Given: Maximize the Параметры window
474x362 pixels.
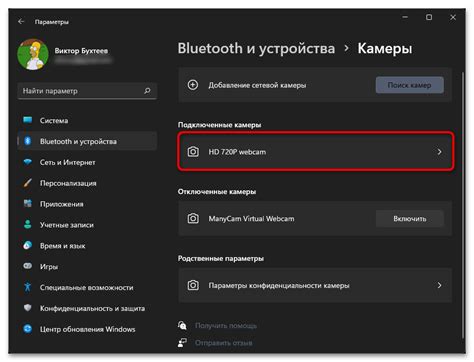Looking at the screenshot, I should coord(429,17).
